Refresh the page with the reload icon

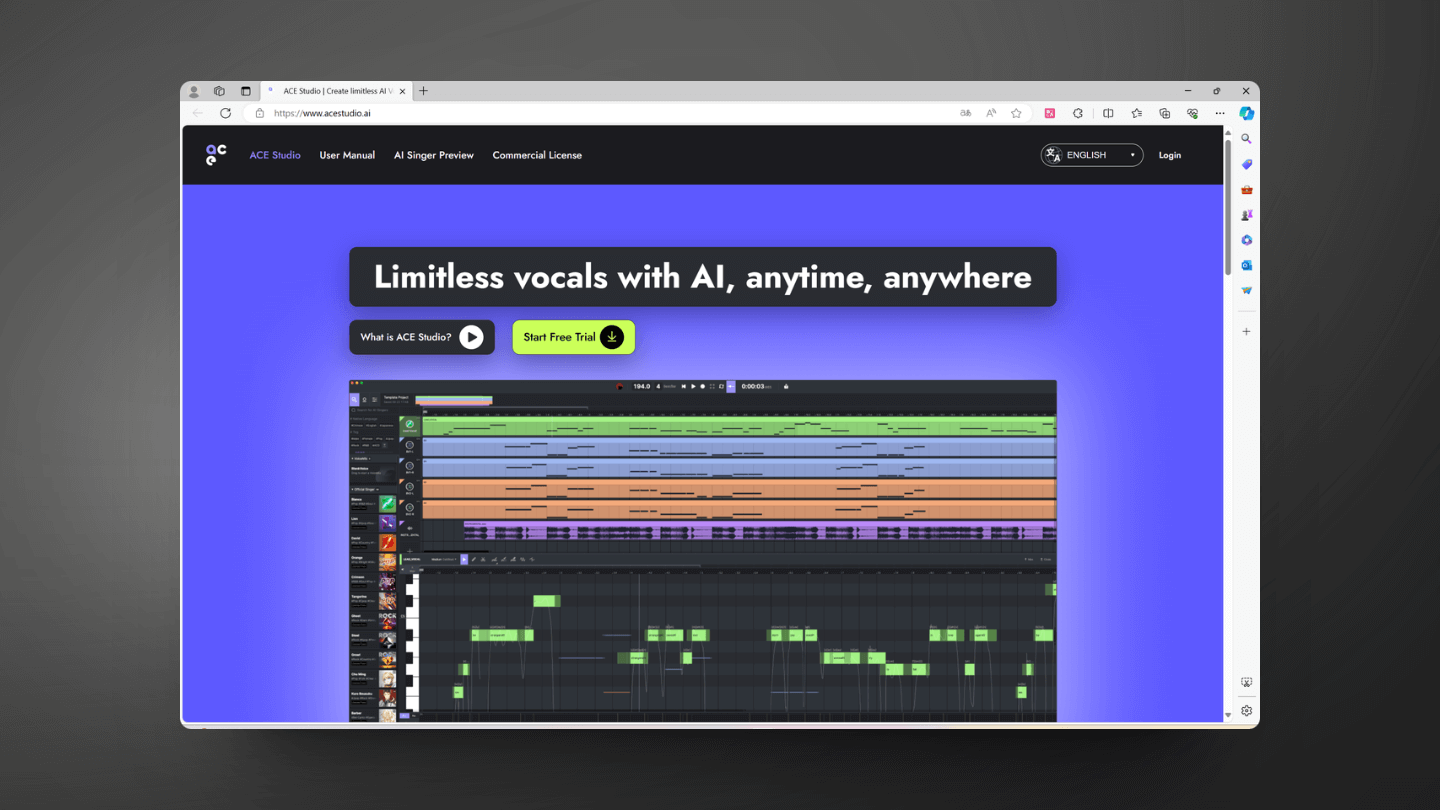point(226,113)
